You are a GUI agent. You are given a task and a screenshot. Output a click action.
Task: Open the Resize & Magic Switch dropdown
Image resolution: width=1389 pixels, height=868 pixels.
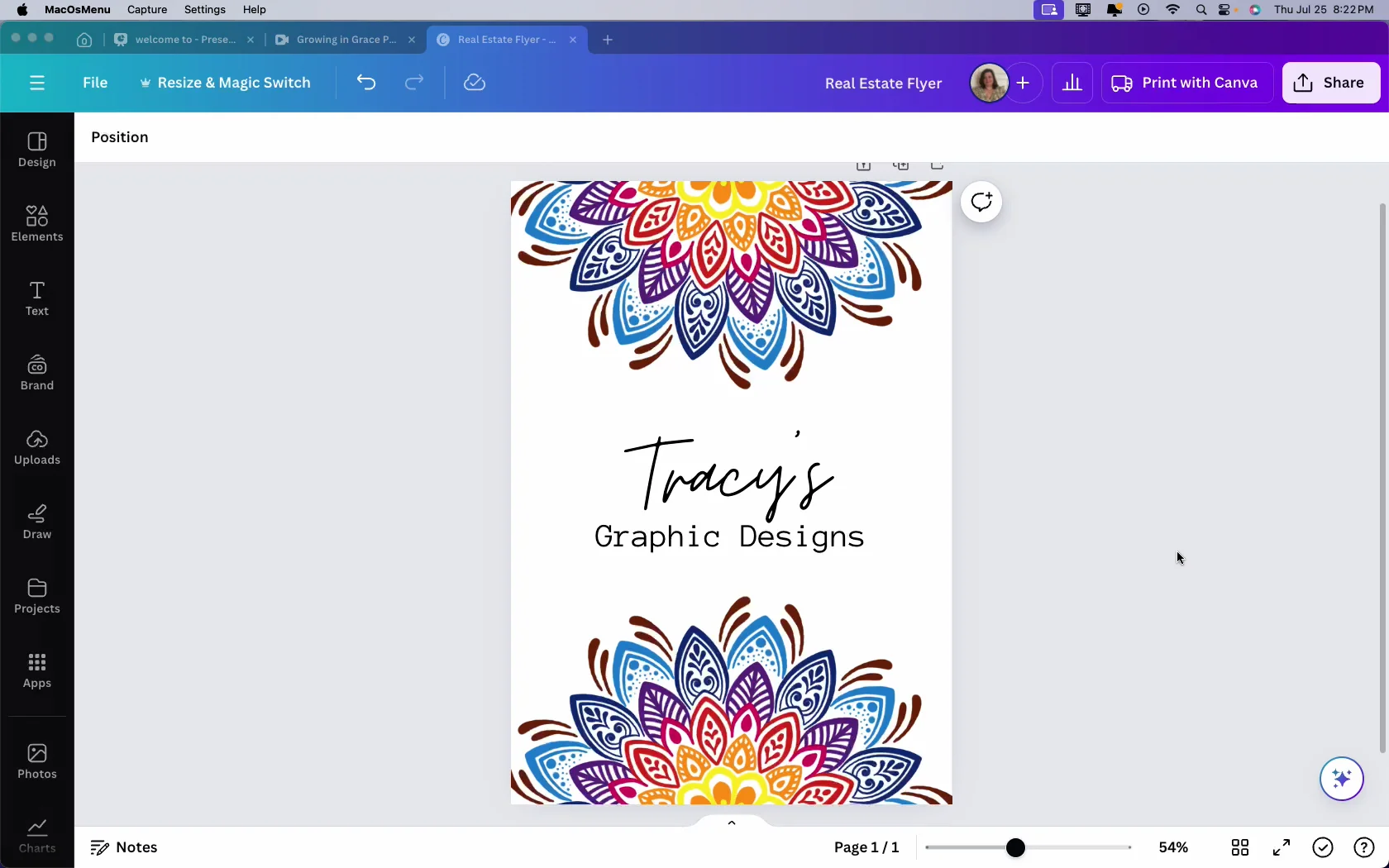tap(225, 83)
